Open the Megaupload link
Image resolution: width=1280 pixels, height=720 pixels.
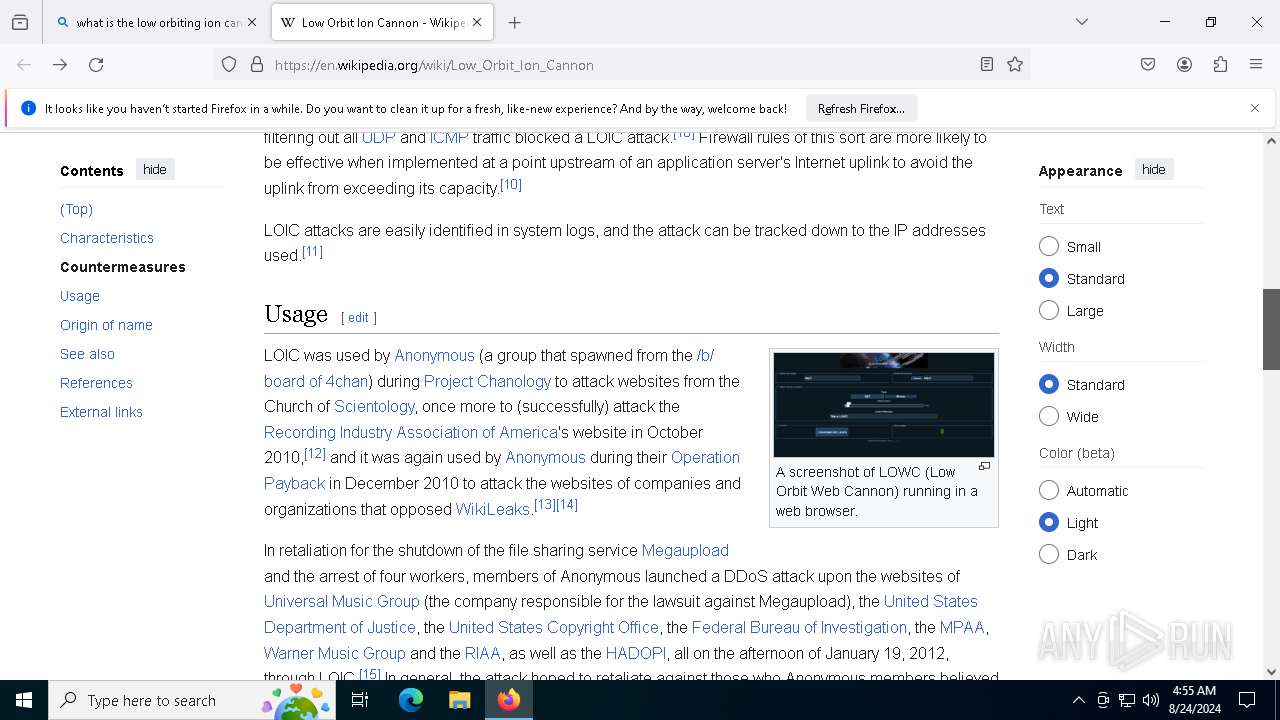click(x=685, y=550)
